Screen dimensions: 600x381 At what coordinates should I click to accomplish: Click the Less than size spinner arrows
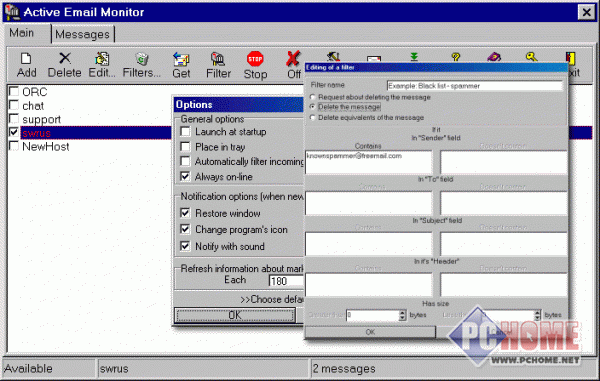(x=538, y=315)
